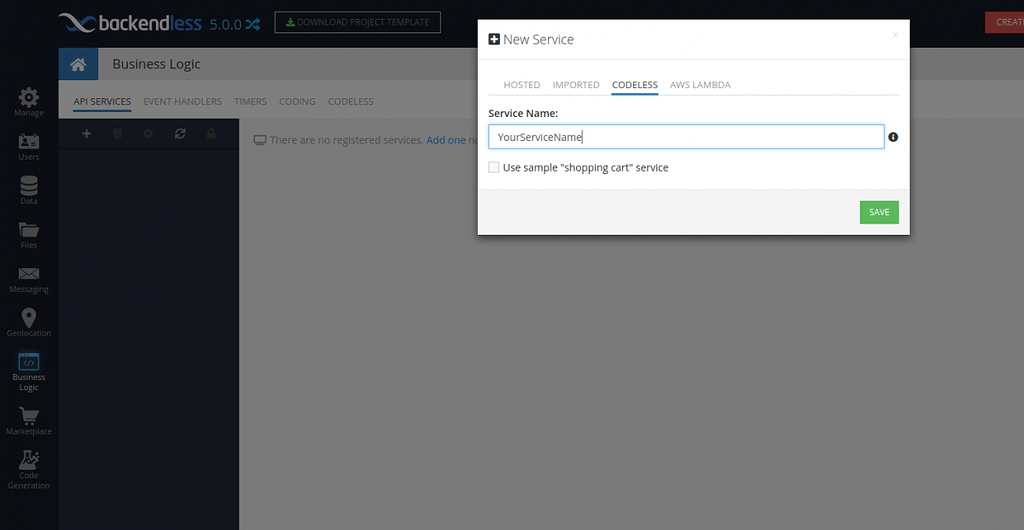The height and width of the screenshot is (530, 1024).
Task: Select the CODELESS tab in New Service dialog
Action: tap(635, 85)
